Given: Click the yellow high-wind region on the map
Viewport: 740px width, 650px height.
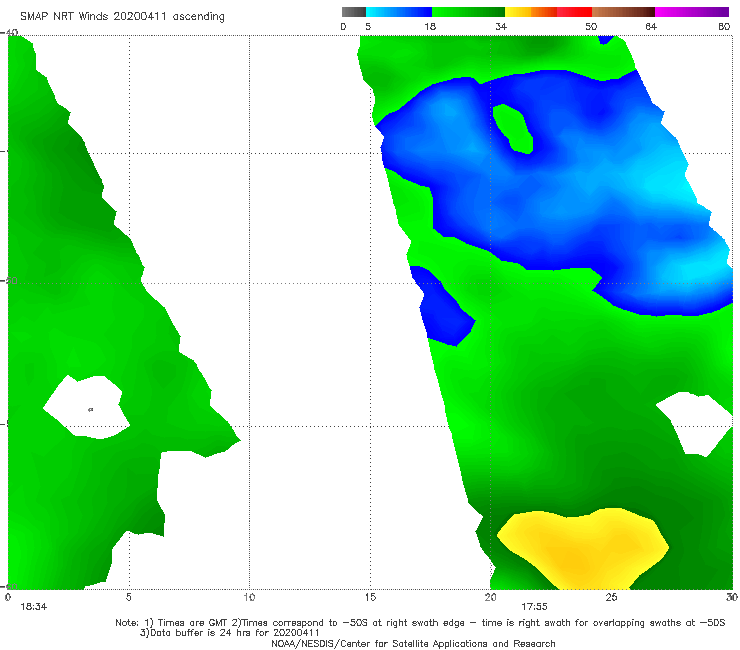Looking at the screenshot, I should pyautogui.click(x=583, y=548).
